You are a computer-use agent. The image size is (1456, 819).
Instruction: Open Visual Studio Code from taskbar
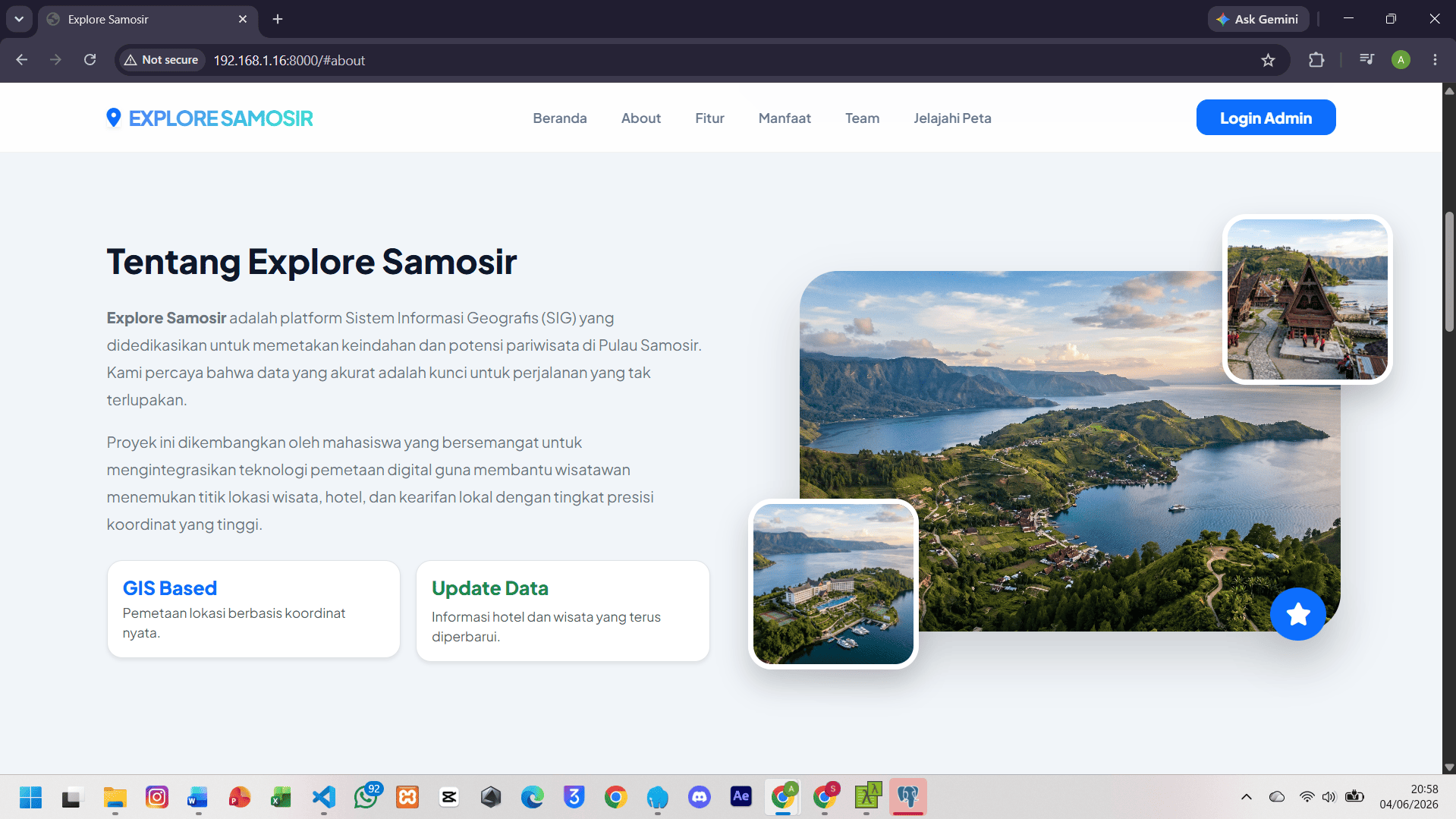pos(324,797)
